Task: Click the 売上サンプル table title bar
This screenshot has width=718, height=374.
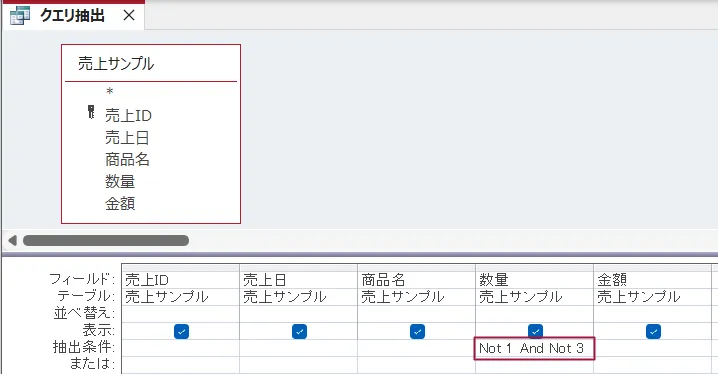Action: pos(151,64)
